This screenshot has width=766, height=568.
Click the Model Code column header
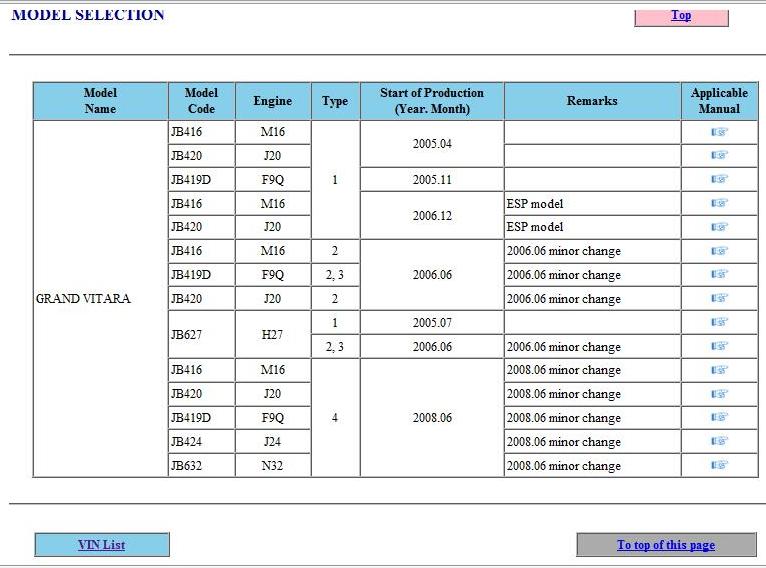coord(201,101)
